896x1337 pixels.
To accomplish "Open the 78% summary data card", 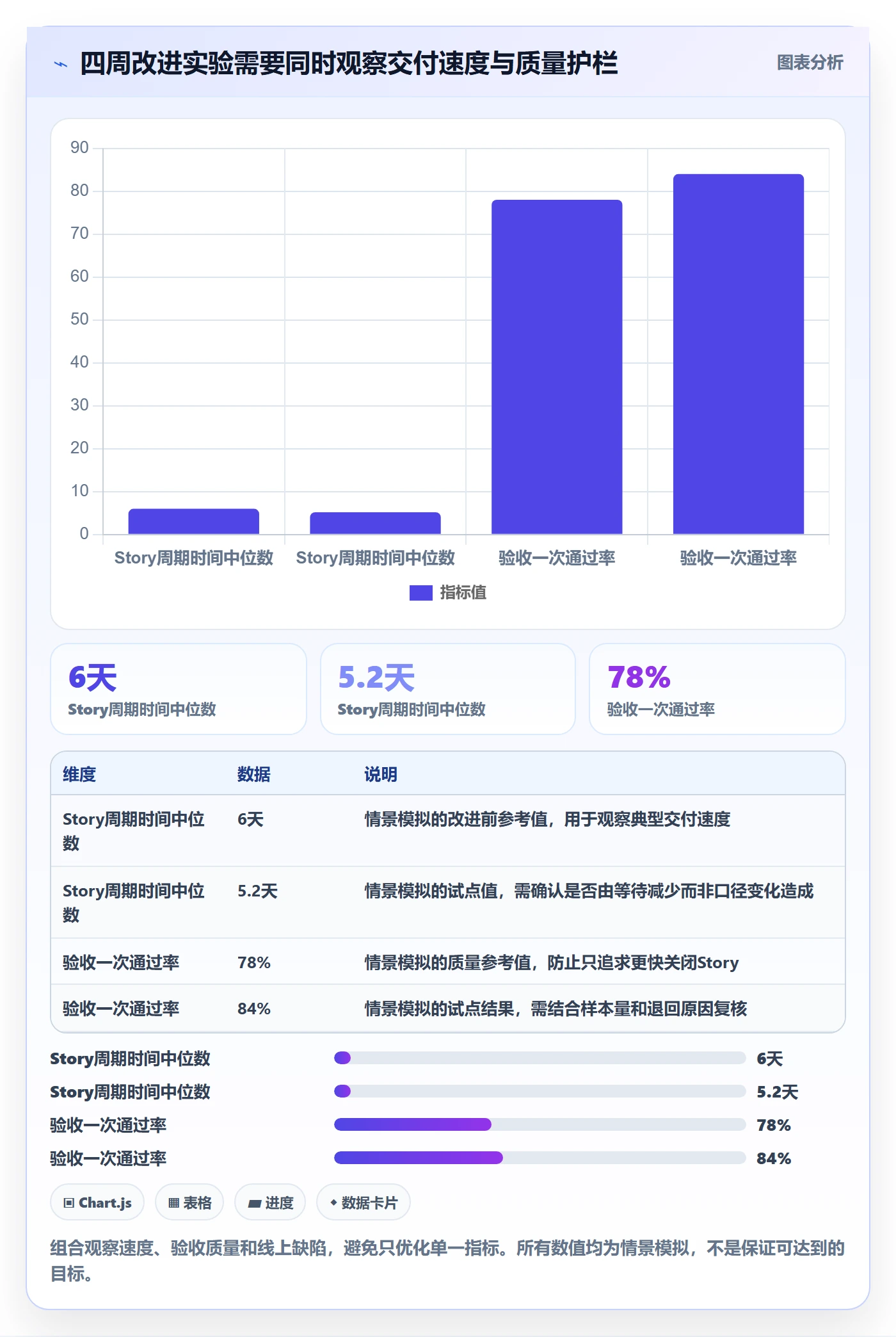I will 717,689.
